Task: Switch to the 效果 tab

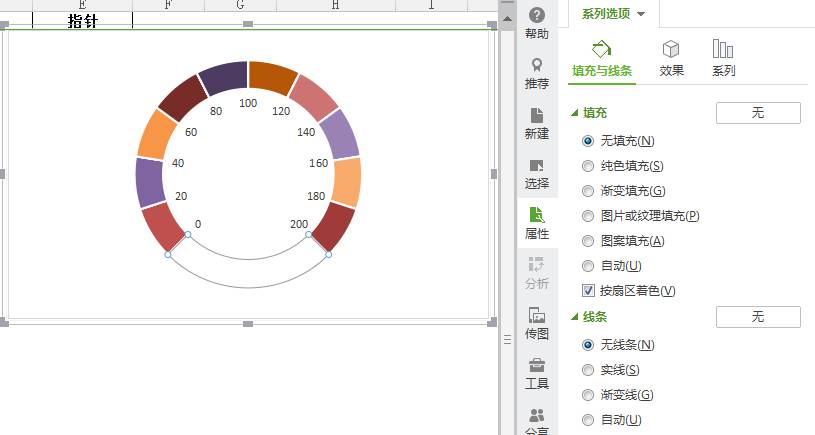Action: click(x=671, y=59)
